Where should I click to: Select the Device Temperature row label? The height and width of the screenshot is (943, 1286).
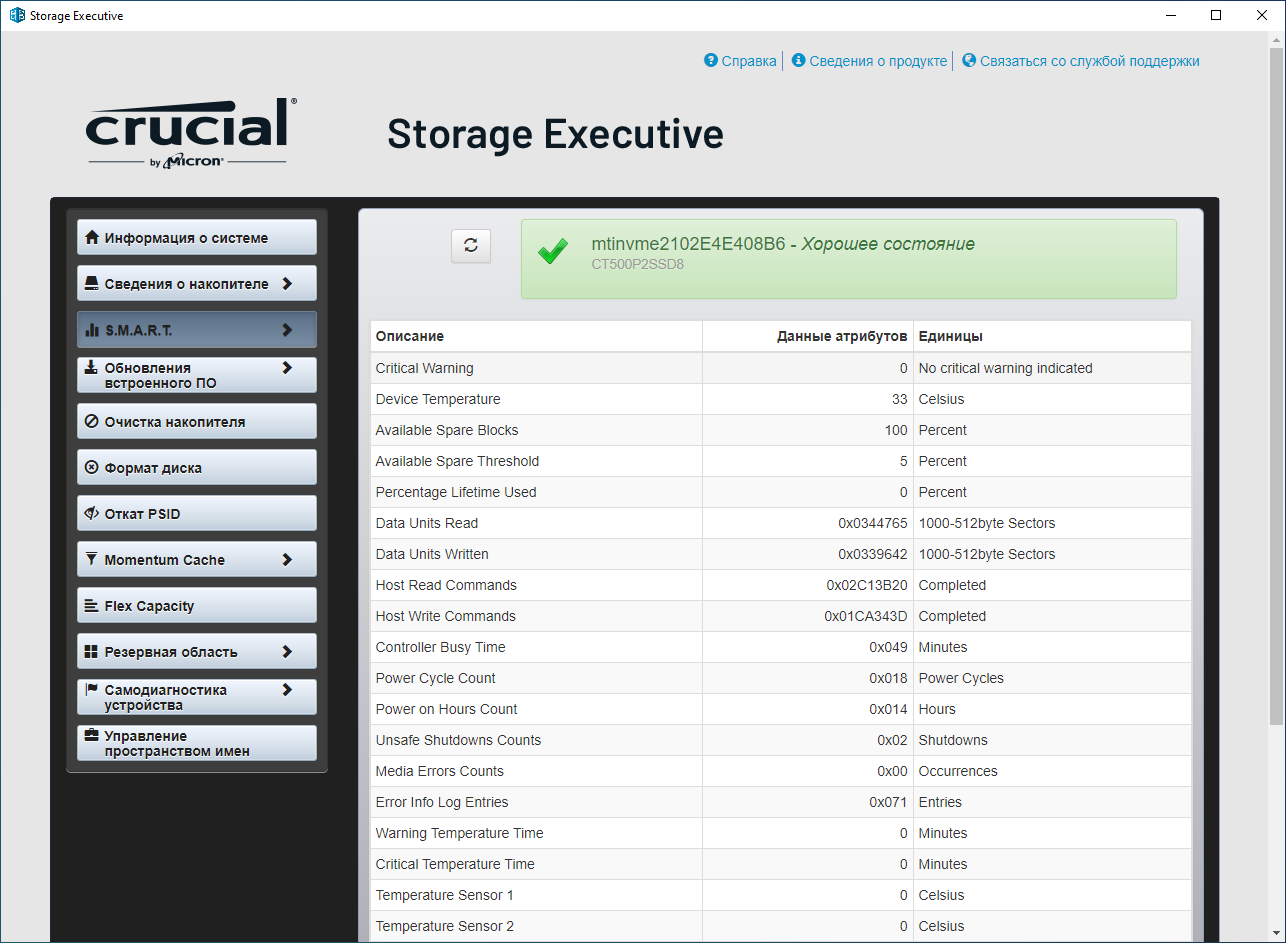click(x=438, y=399)
